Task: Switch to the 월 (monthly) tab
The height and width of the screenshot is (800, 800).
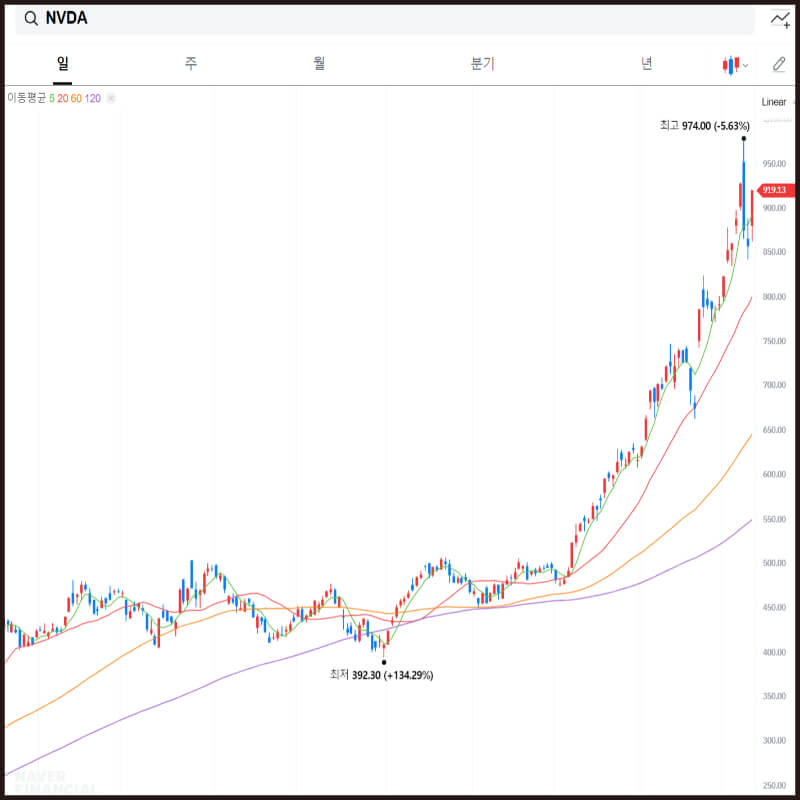Action: (x=319, y=63)
